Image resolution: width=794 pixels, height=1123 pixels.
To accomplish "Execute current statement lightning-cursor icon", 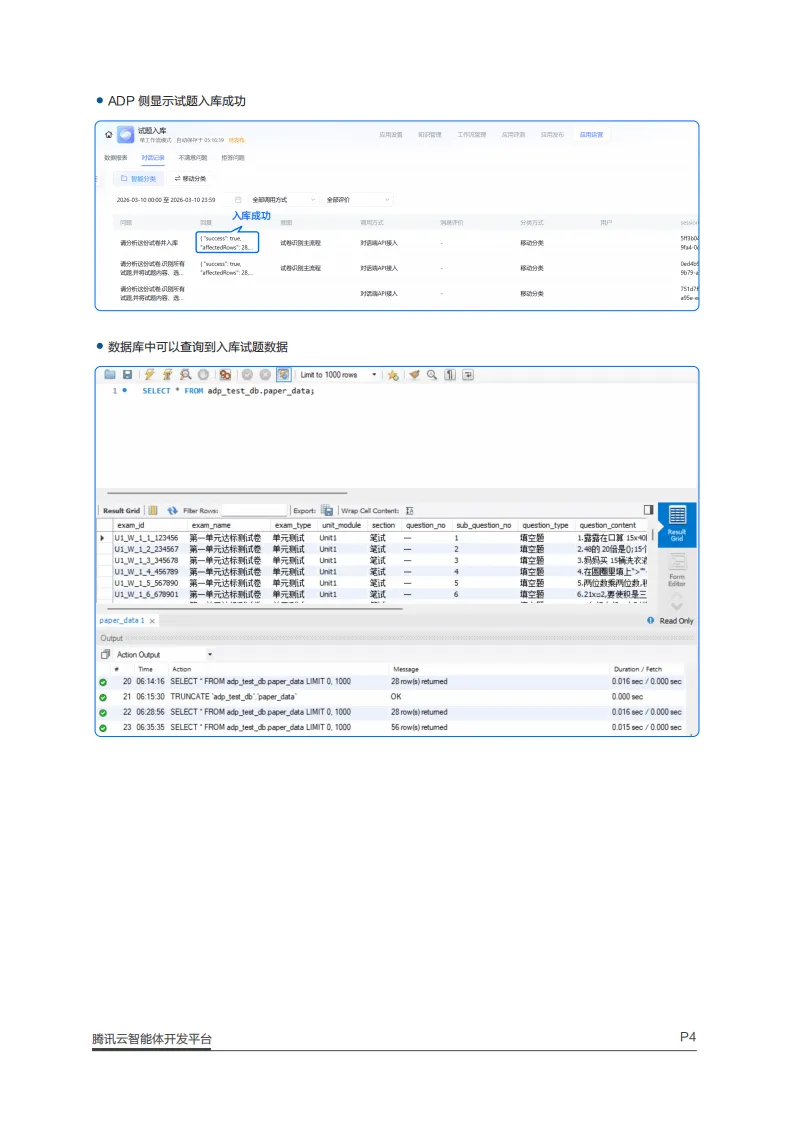I will (168, 375).
